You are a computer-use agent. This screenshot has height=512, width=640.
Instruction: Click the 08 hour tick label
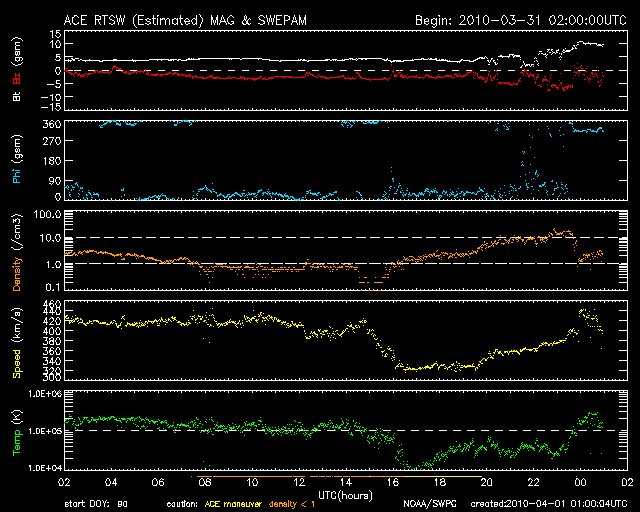205,482
